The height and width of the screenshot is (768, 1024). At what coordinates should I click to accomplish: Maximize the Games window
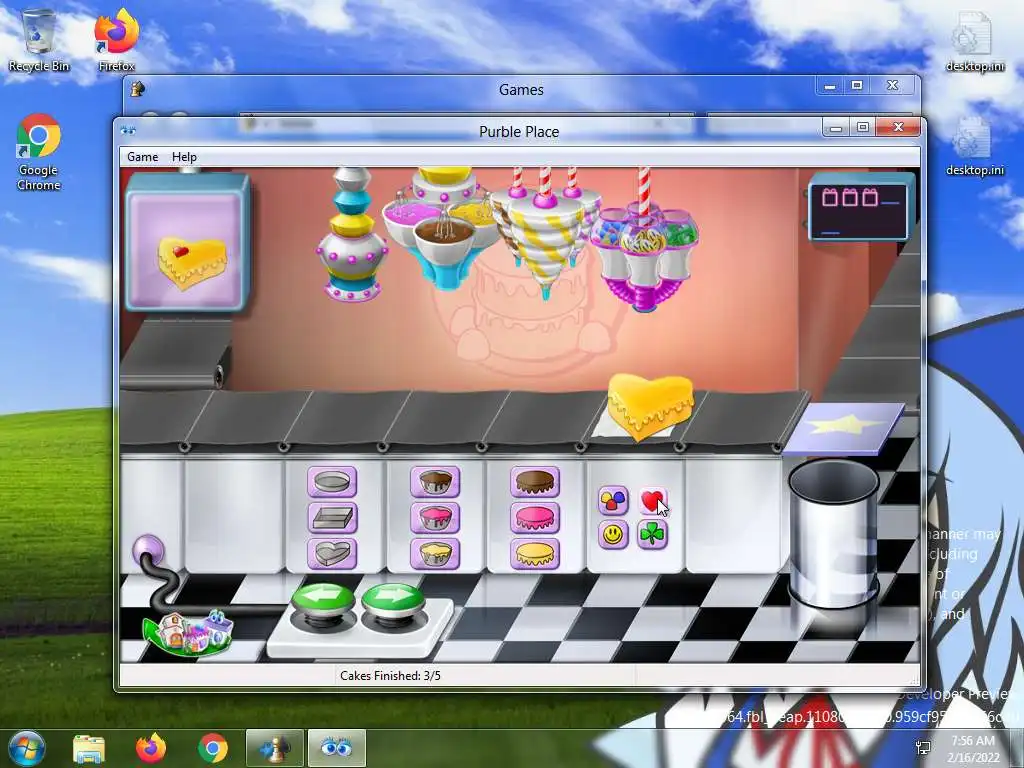tap(857, 86)
